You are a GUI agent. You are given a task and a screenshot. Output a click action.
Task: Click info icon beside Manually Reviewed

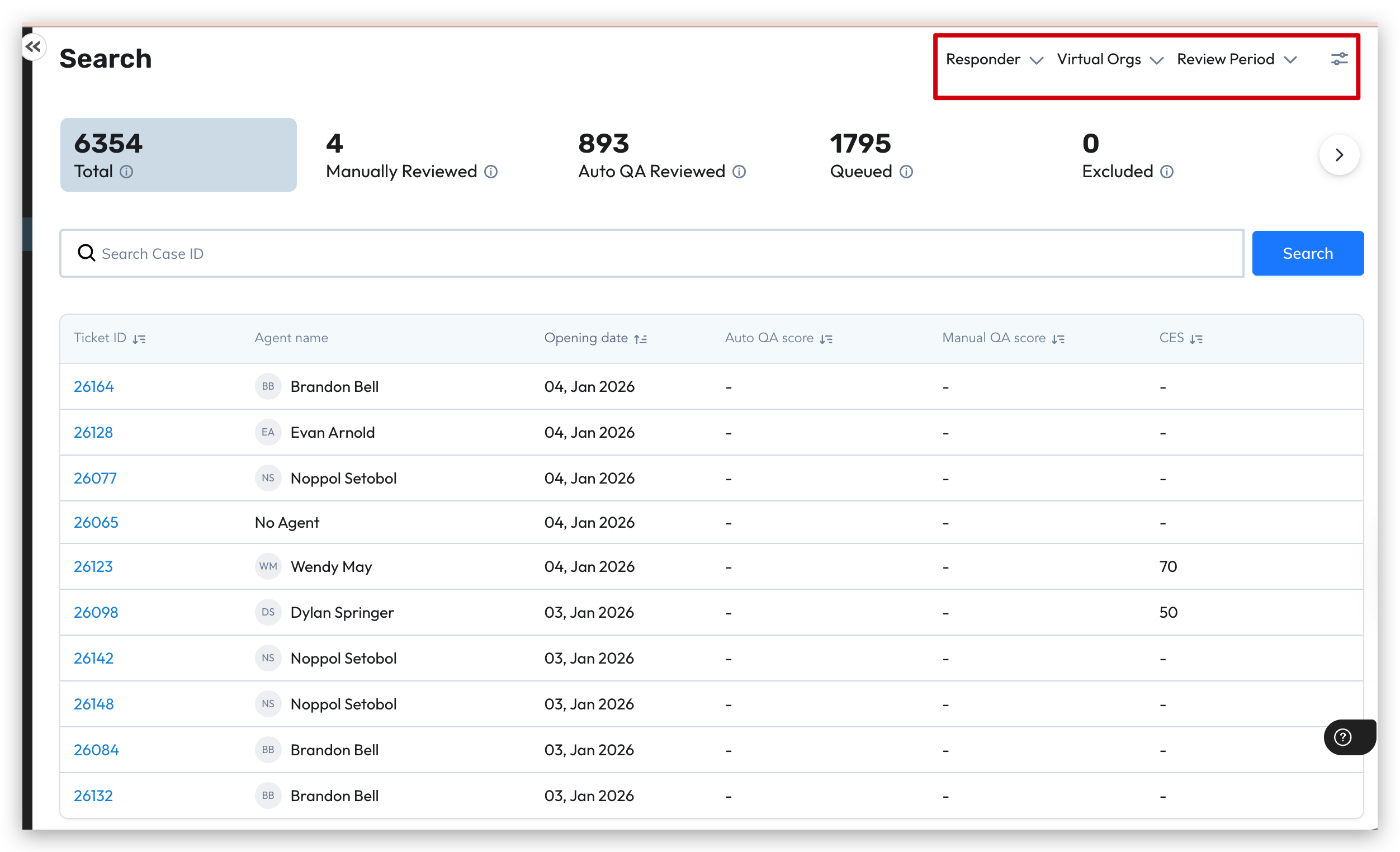(x=491, y=172)
